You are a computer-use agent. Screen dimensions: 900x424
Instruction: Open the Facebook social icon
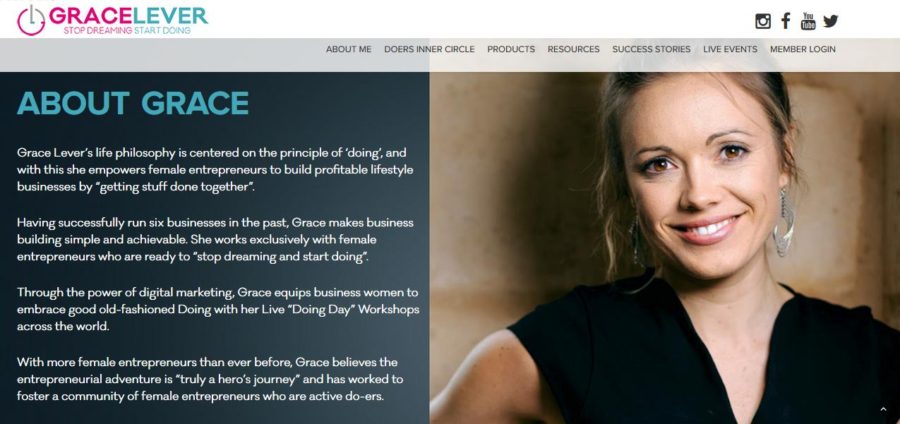[x=786, y=21]
